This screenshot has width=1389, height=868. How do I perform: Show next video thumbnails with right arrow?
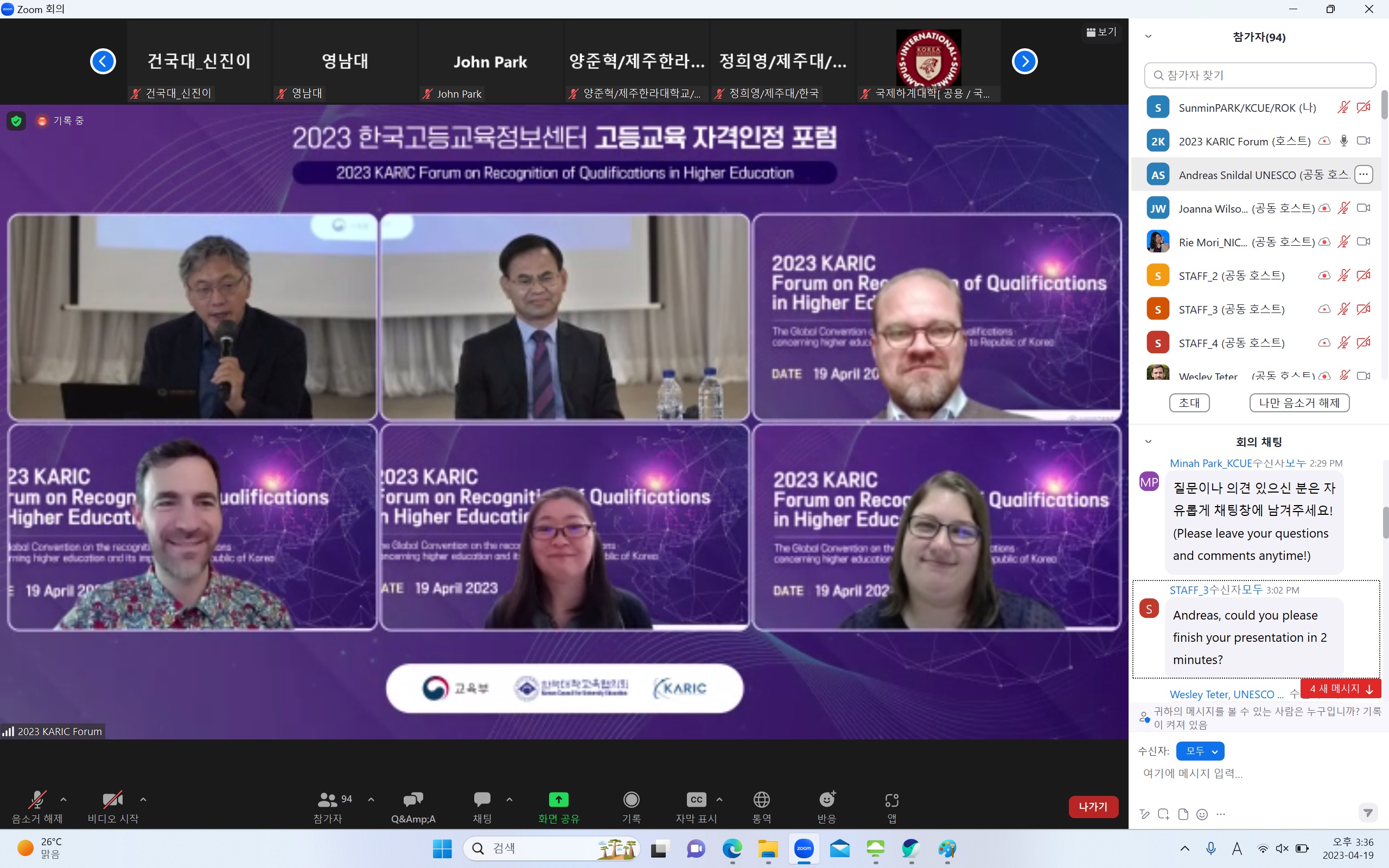[x=1024, y=61]
